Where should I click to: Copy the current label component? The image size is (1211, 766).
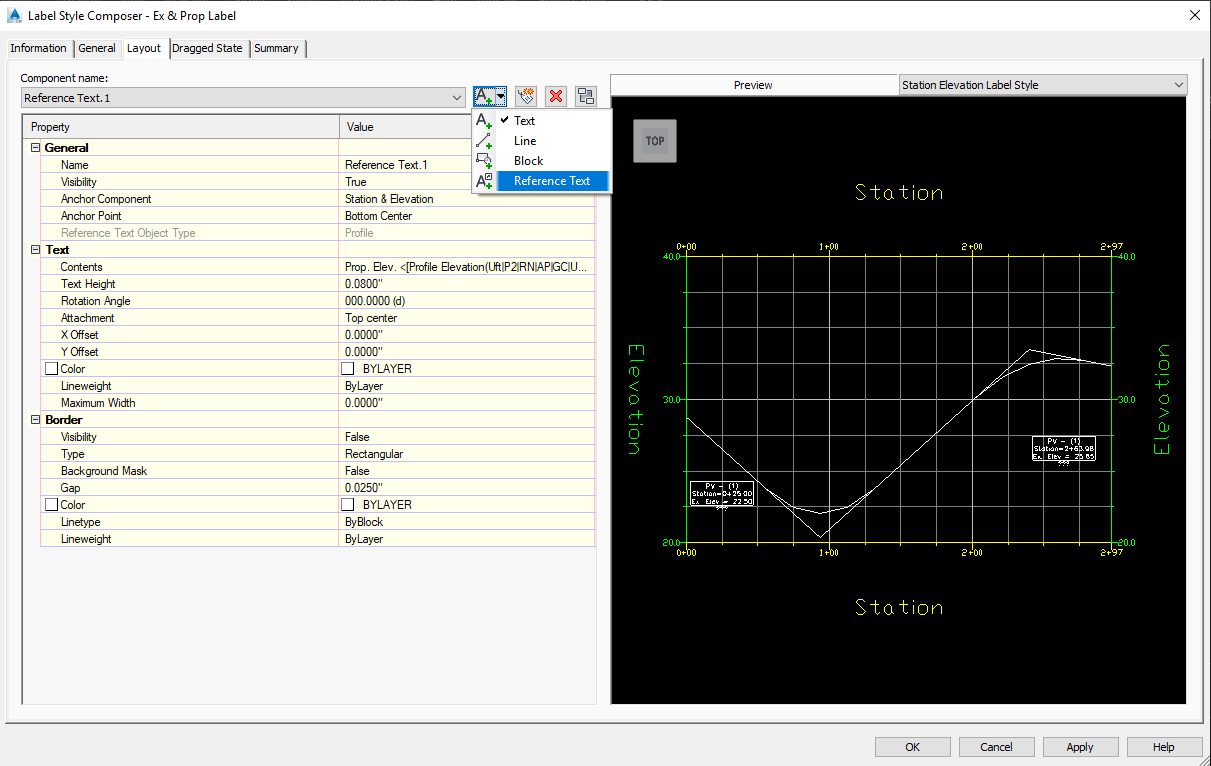coord(525,96)
